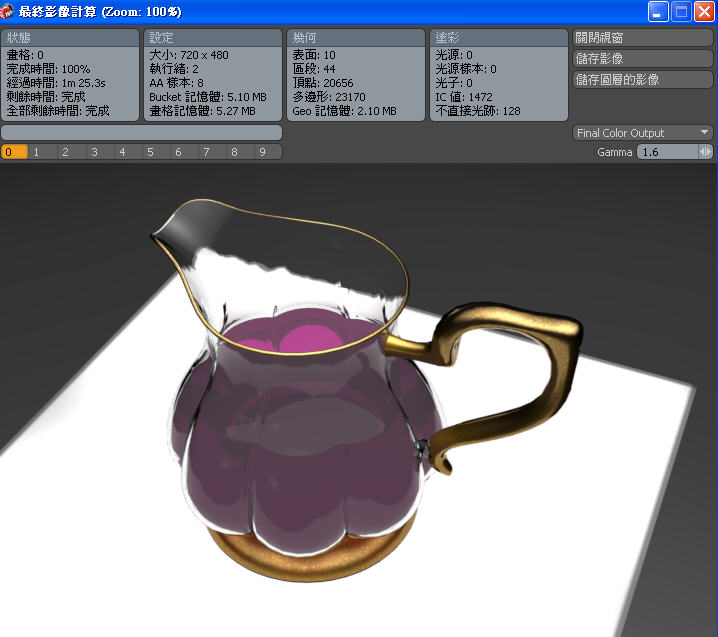
Task: Click the application icon in title bar
Action: tap(6, 11)
